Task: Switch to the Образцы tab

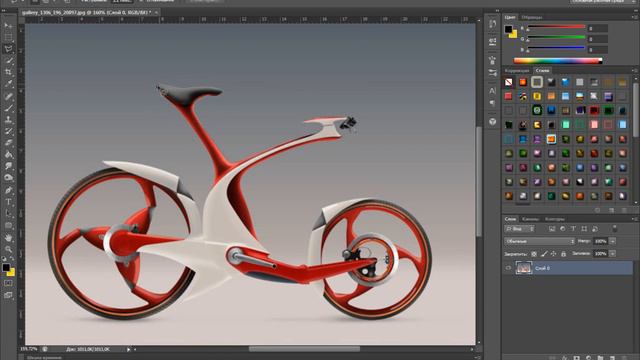Action: pos(532,18)
